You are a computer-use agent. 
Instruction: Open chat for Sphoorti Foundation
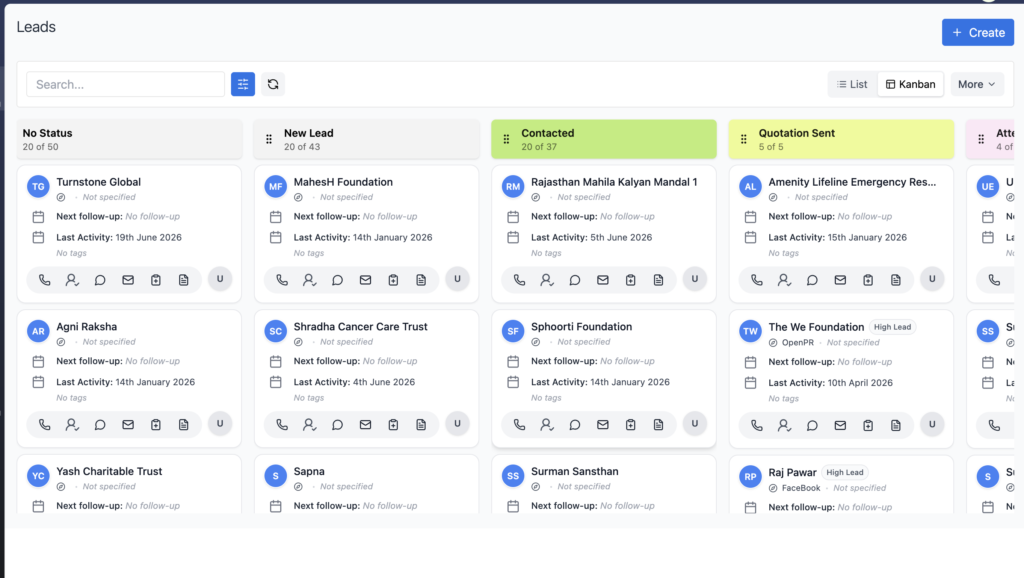(x=575, y=425)
